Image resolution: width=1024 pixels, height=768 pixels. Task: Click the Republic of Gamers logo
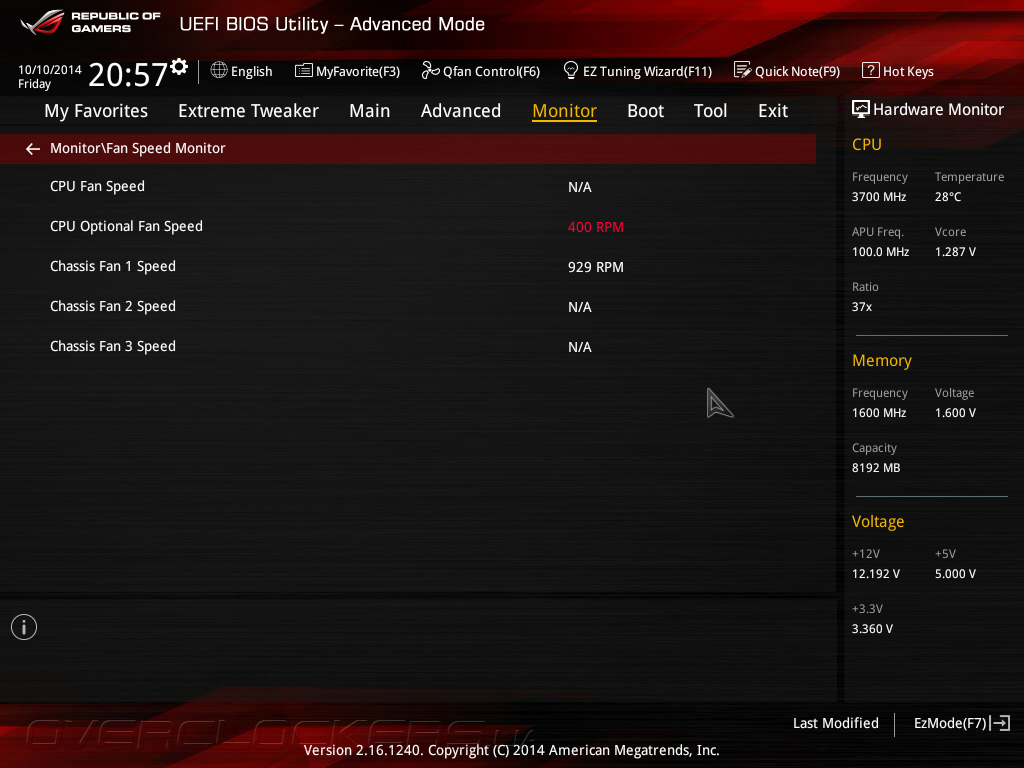click(90, 22)
